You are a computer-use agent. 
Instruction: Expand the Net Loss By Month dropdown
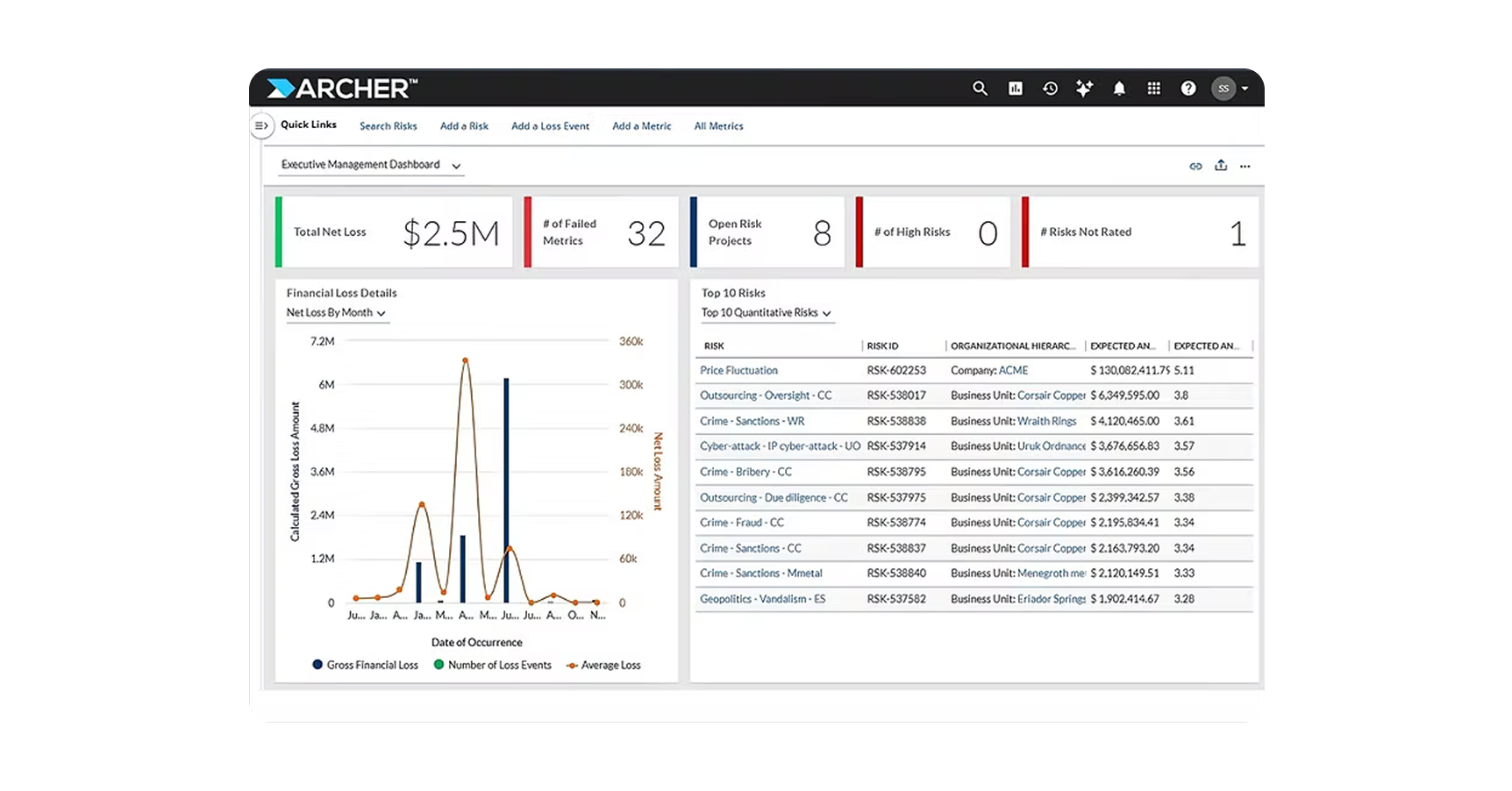pyautogui.click(x=337, y=313)
